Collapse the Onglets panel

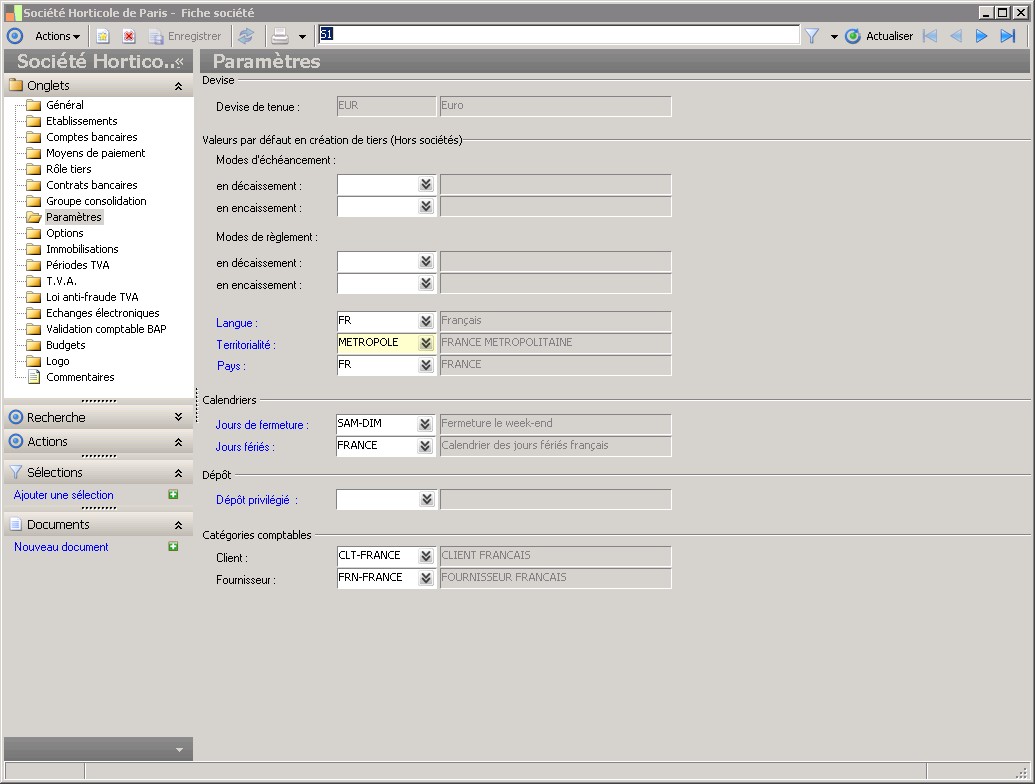(x=178, y=86)
